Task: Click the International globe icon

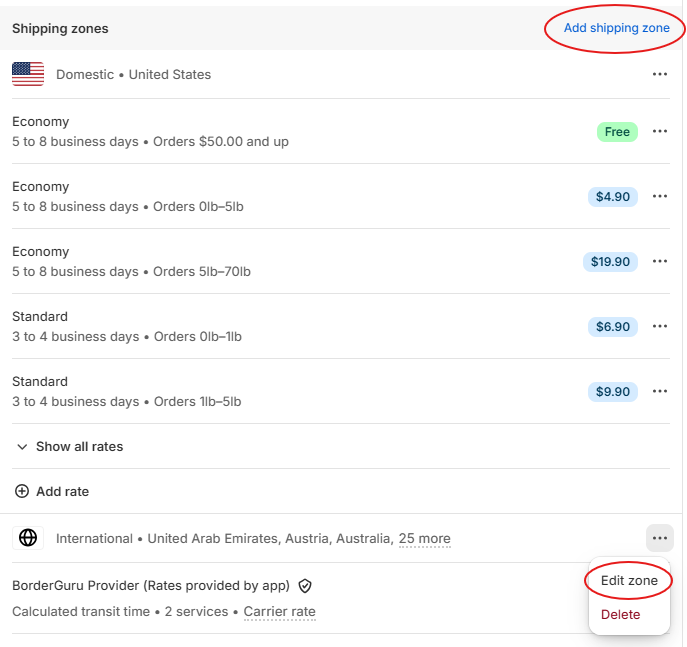Action: click(28, 538)
